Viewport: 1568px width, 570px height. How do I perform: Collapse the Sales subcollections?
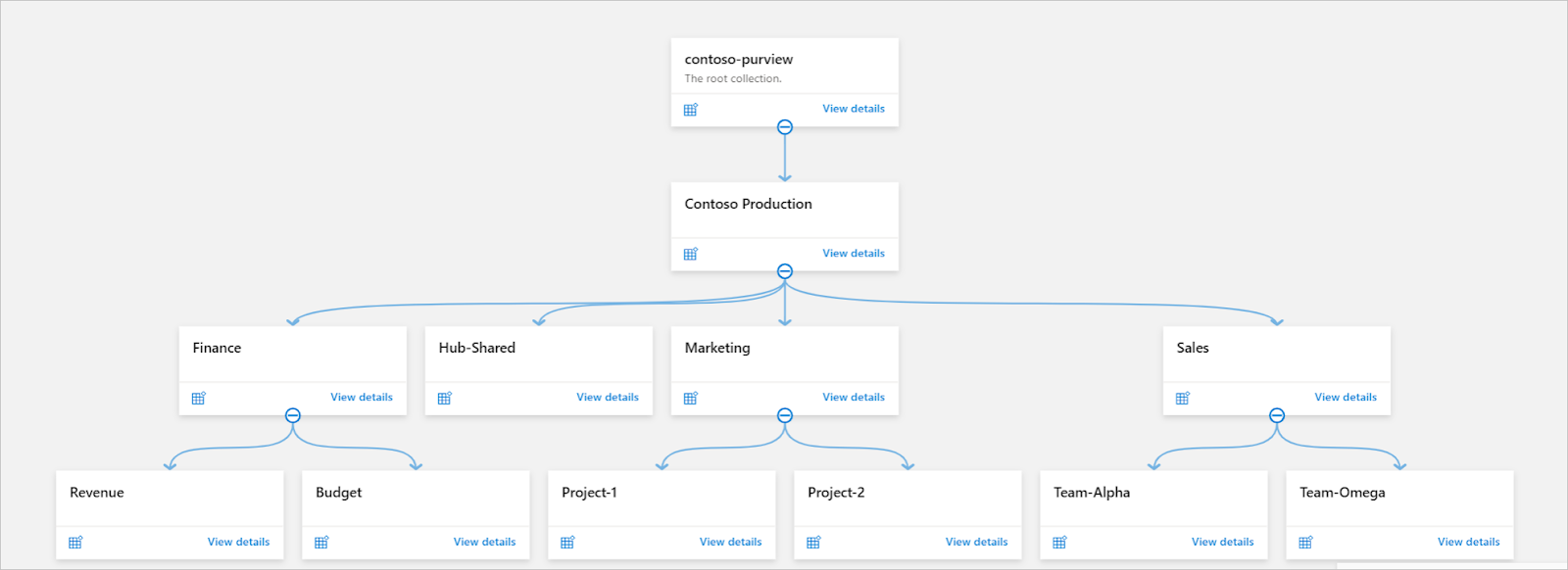tap(1277, 415)
